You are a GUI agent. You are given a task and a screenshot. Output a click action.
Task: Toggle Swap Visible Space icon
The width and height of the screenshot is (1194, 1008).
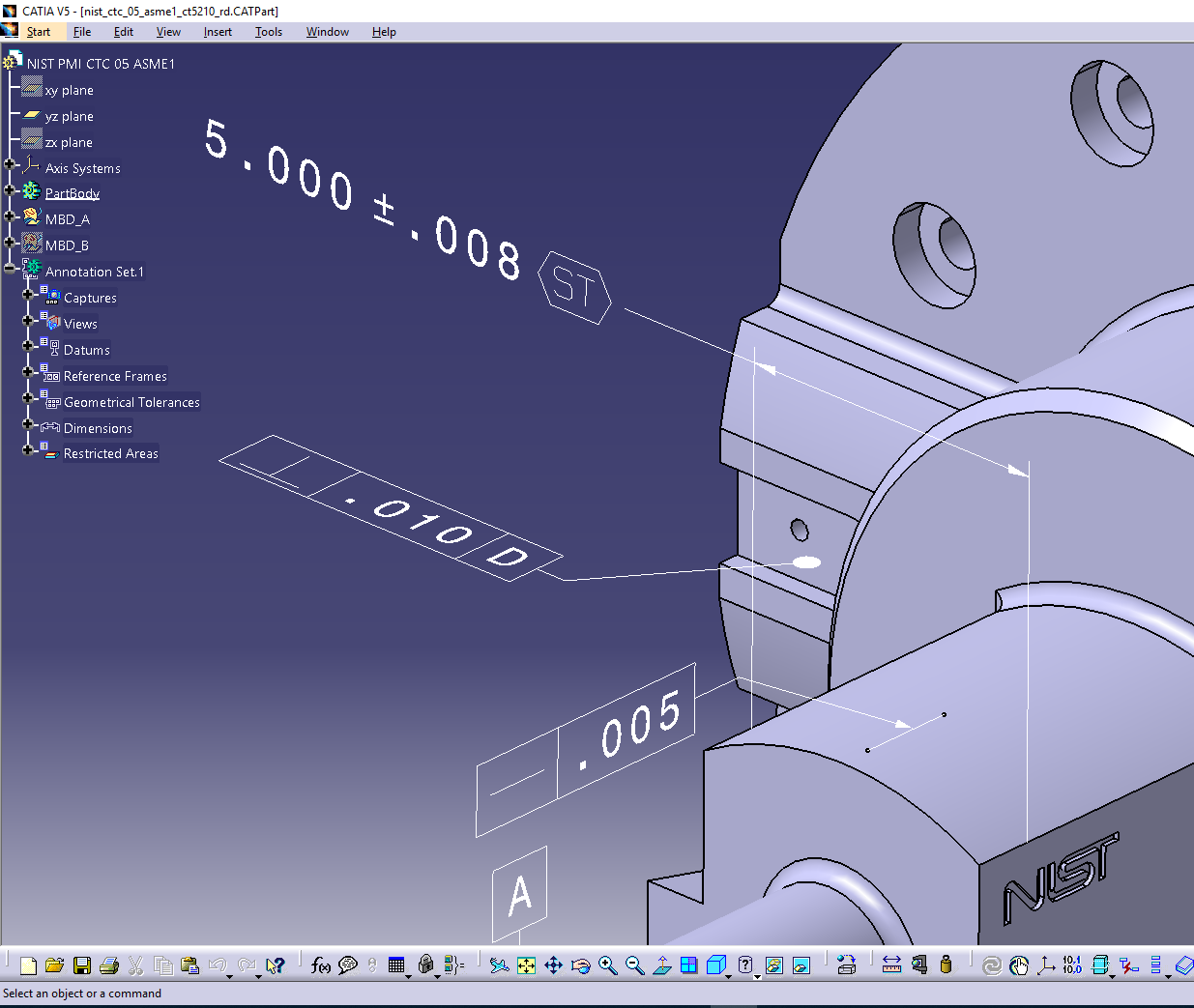coord(801,965)
